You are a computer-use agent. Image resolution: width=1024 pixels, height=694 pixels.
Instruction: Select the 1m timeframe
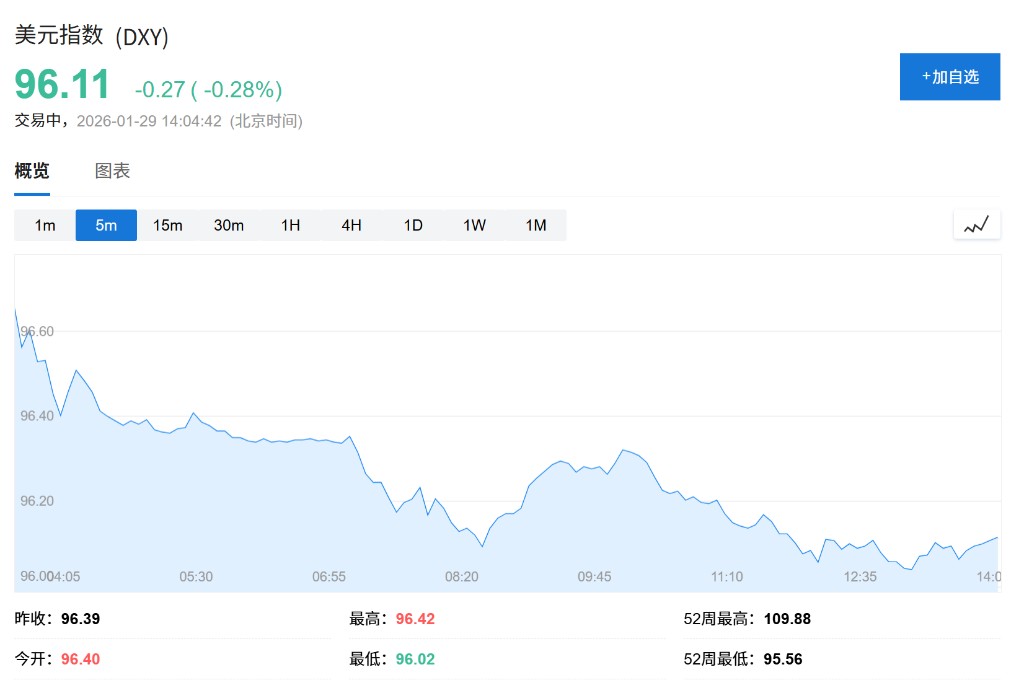(x=45, y=225)
